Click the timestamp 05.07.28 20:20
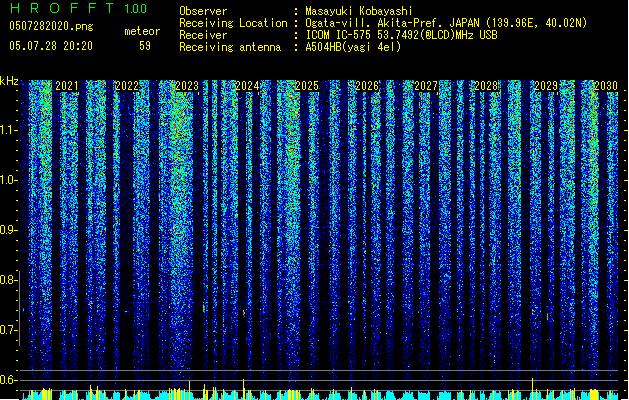Screen dimensions: 629x400 [51, 46]
